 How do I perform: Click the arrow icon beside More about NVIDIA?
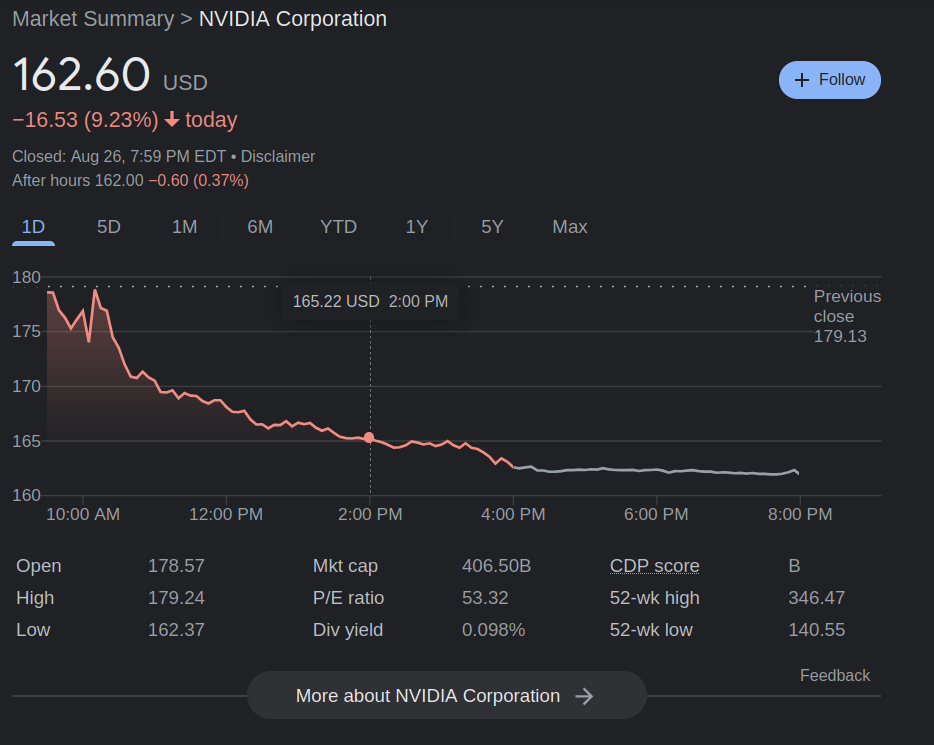click(x=585, y=696)
